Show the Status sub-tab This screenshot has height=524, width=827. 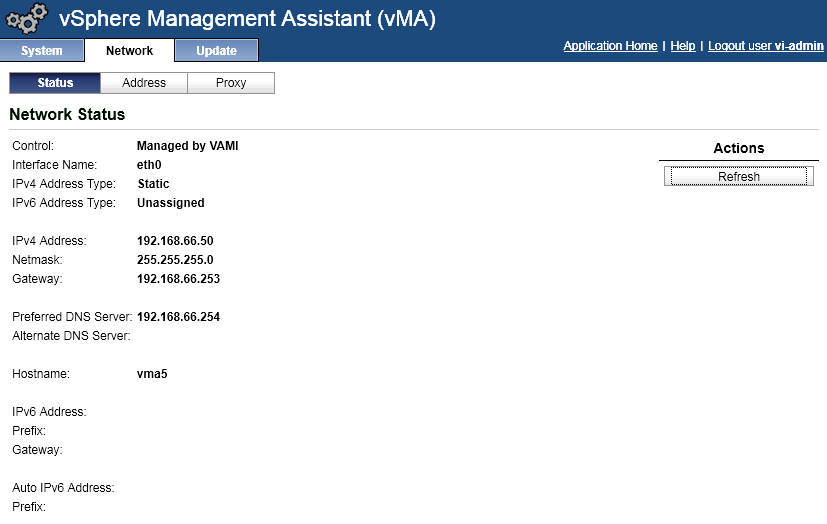point(55,83)
